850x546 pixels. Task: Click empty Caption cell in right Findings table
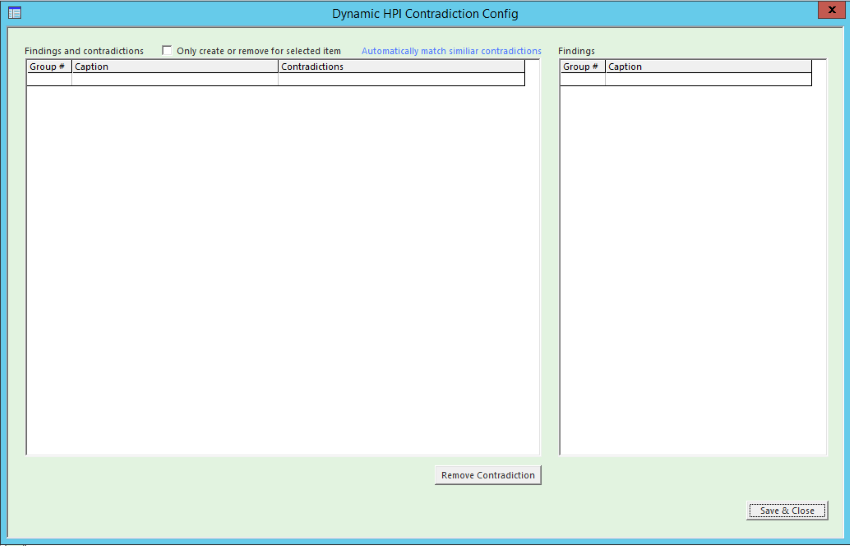click(709, 79)
